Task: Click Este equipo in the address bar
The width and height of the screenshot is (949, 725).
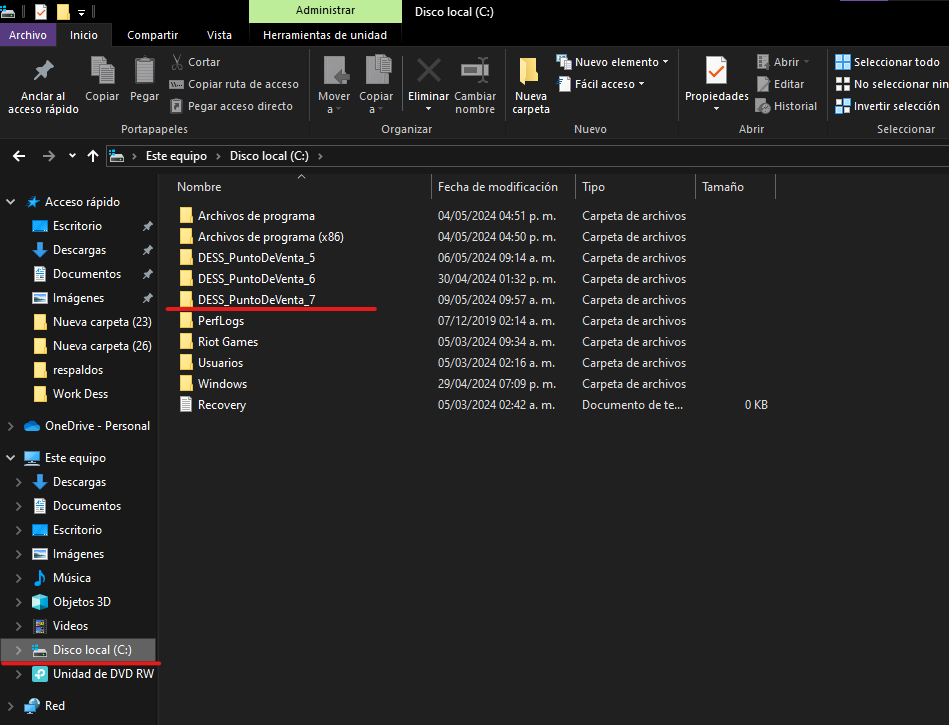Action: pyautogui.click(x=176, y=156)
